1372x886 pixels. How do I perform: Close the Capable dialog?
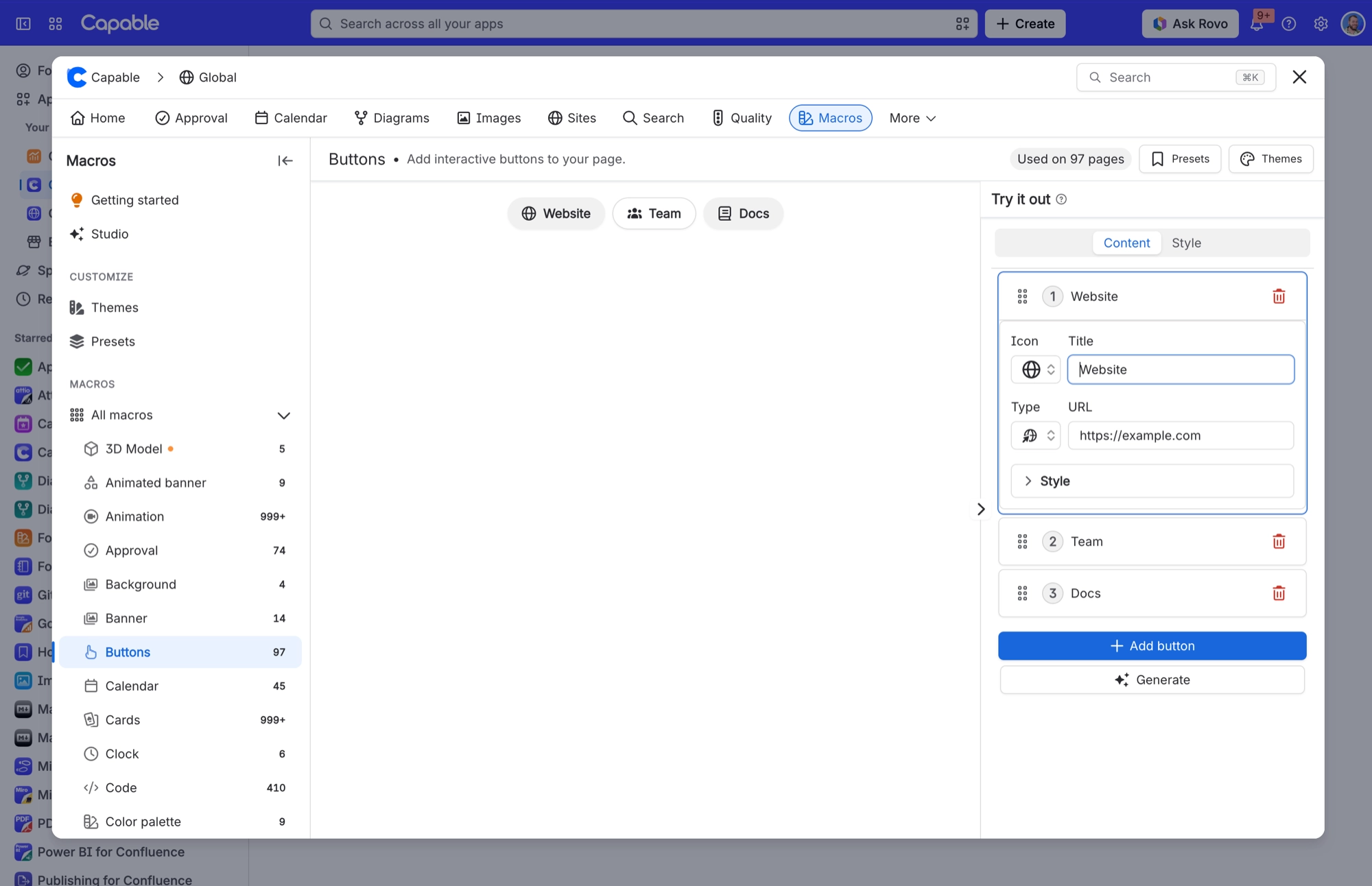click(1299, 77)
